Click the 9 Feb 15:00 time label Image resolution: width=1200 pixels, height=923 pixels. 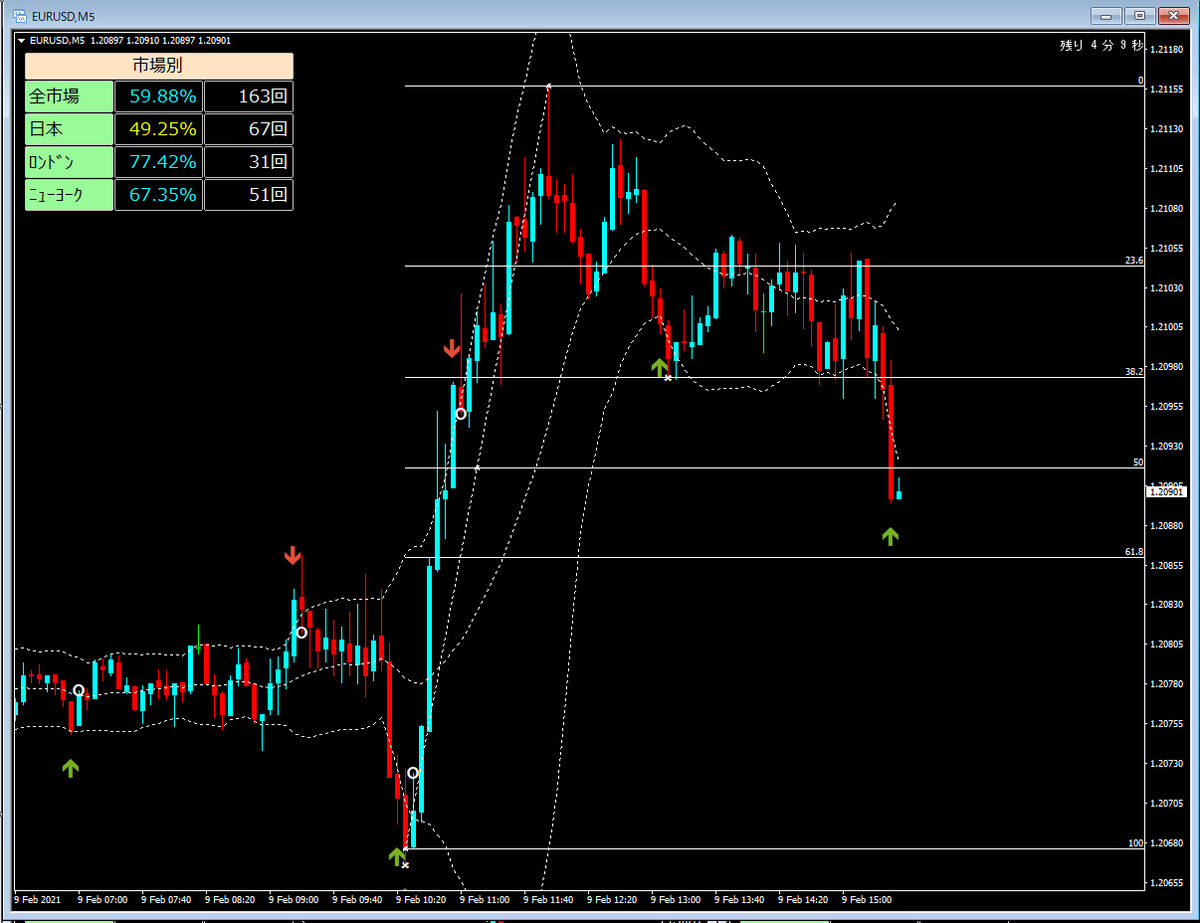(868, 899)
